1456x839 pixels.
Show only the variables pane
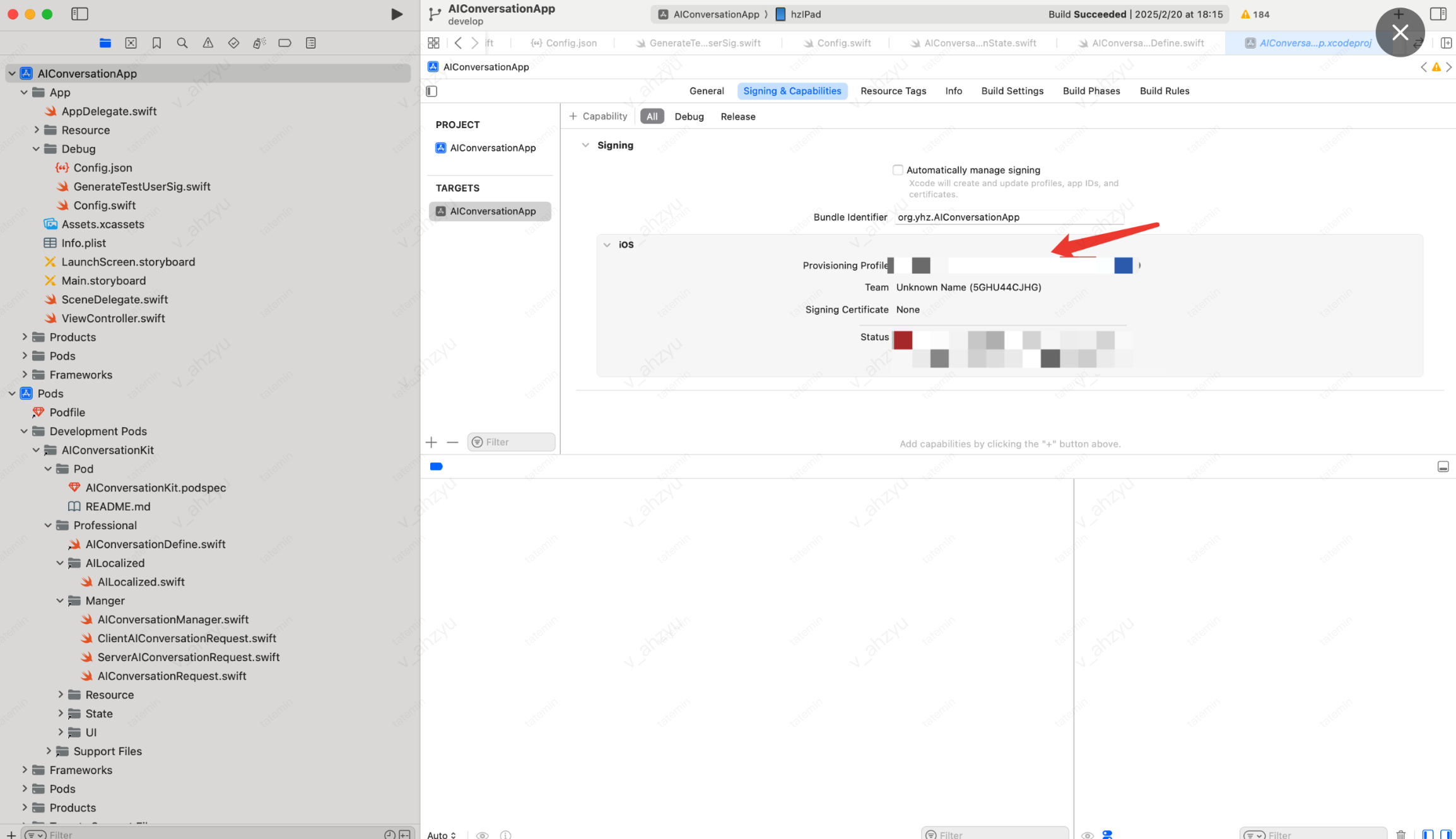[1428, 834]
